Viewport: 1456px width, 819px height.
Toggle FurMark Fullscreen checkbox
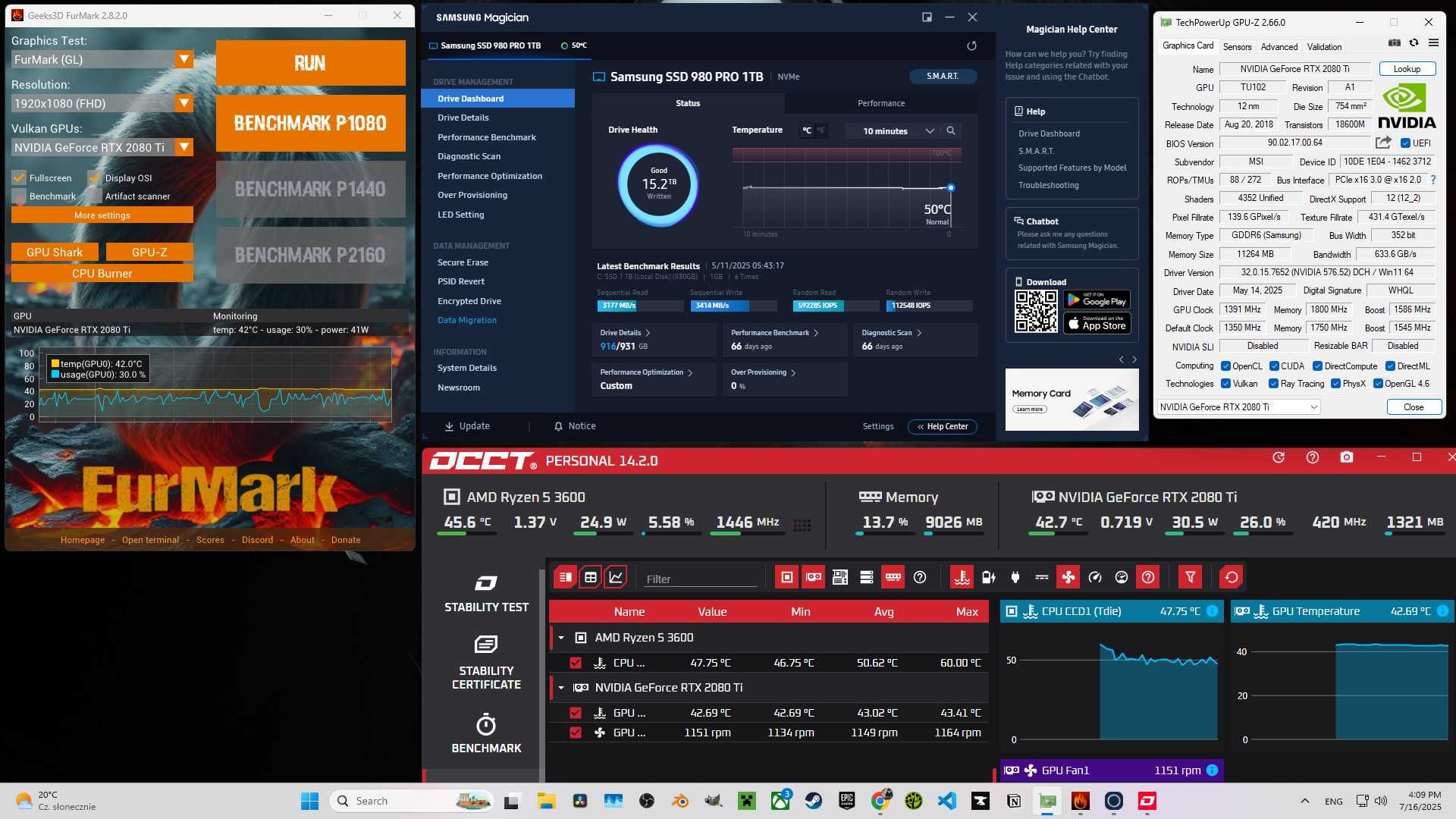(x=19, y=178)
